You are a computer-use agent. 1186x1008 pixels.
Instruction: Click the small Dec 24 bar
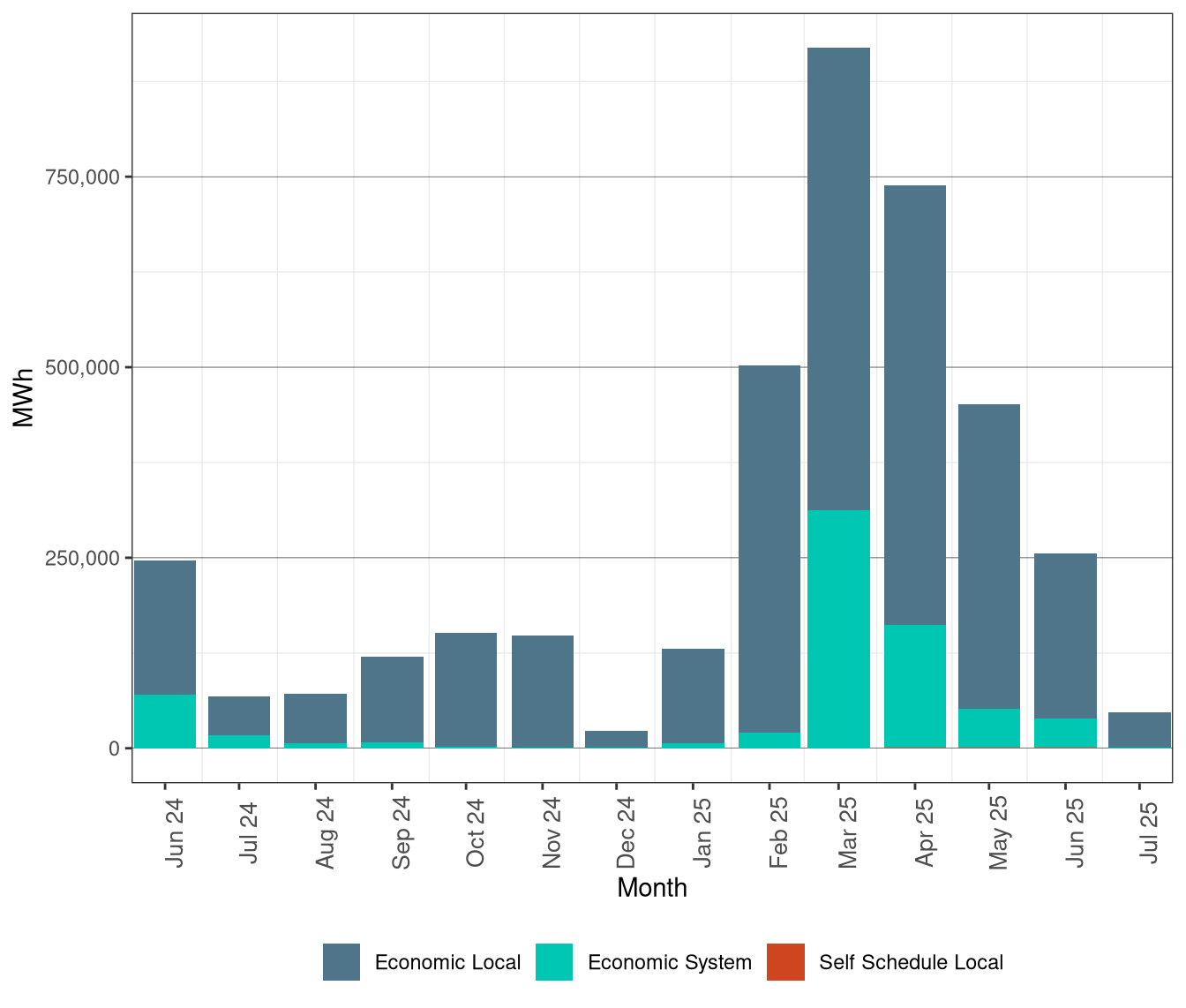pos(616,739)
